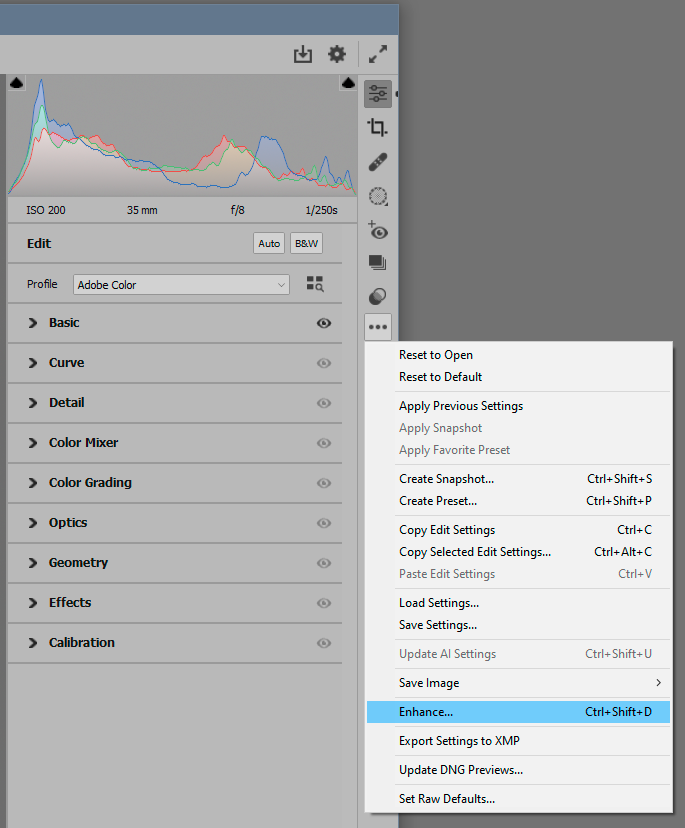Click the Auto button
This screenshot has height=828, width=685.
269,244
